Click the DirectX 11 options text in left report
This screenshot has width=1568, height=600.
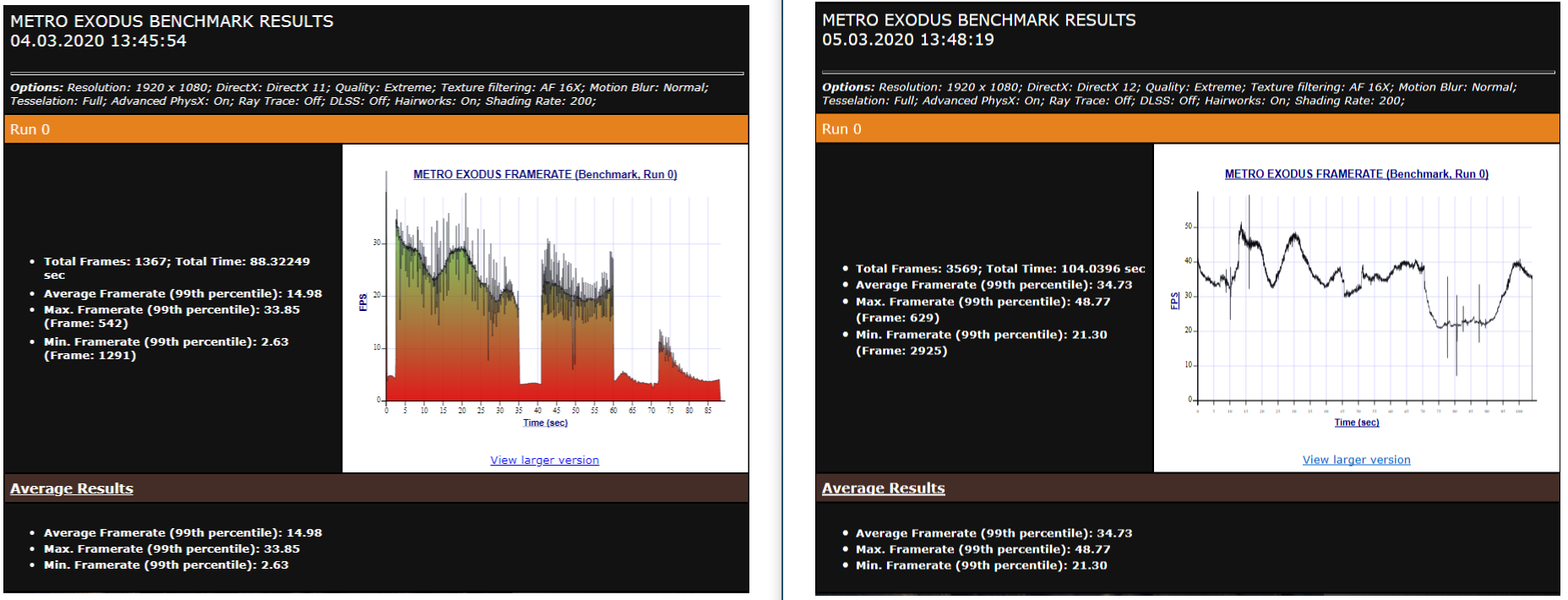pyautogui.click(x=359, y=94)
